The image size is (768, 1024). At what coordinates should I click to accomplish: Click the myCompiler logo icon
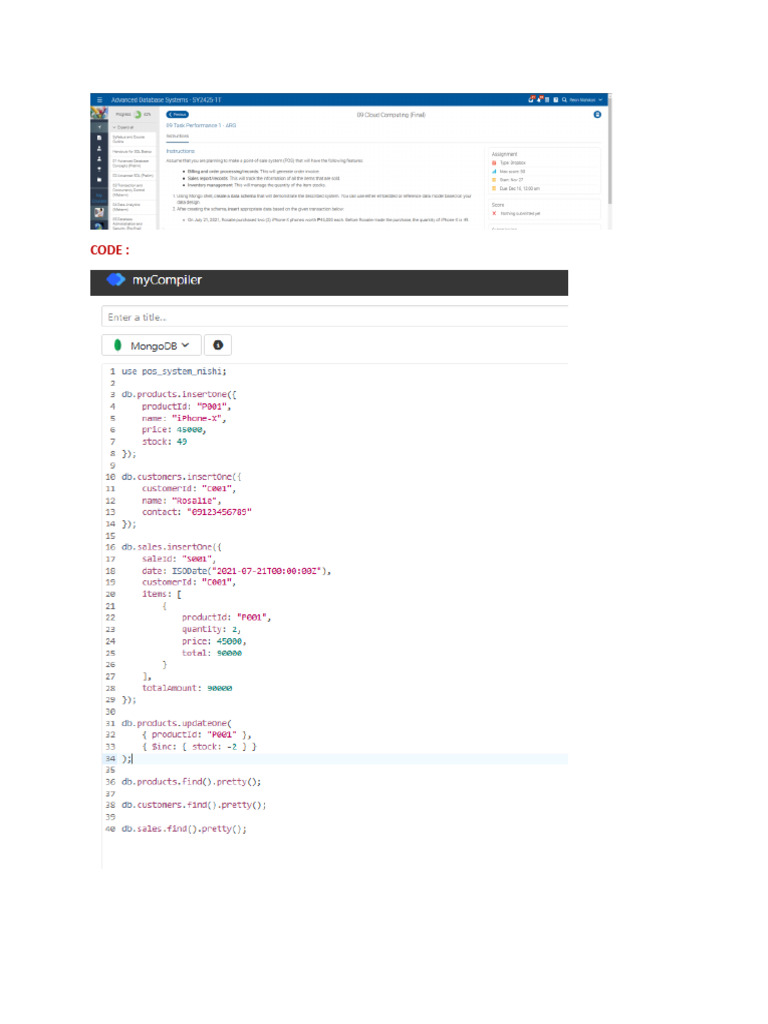pyautogui.click(x=116, y=280)
